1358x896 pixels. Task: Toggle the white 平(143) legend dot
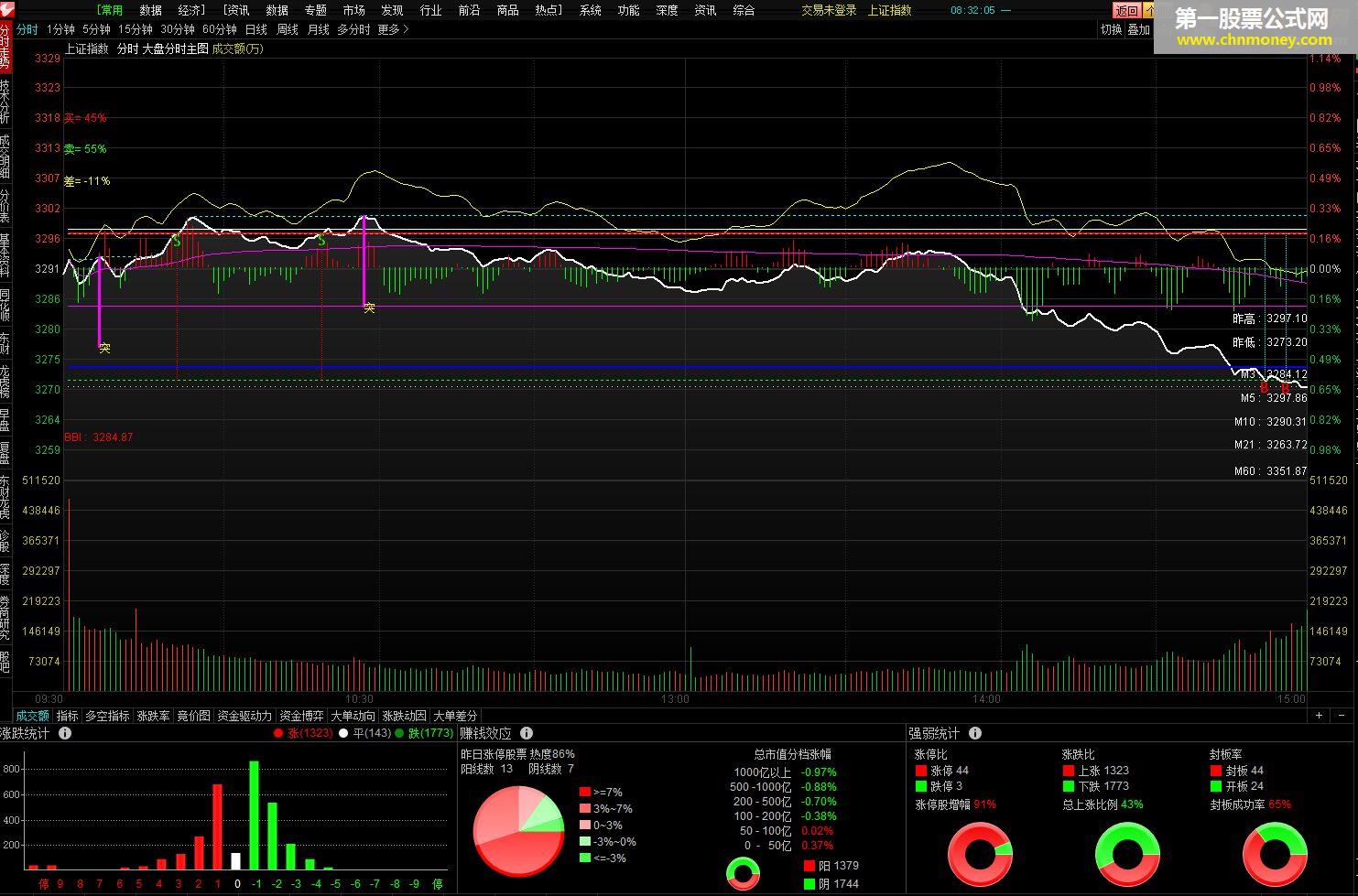coord(343,733)
